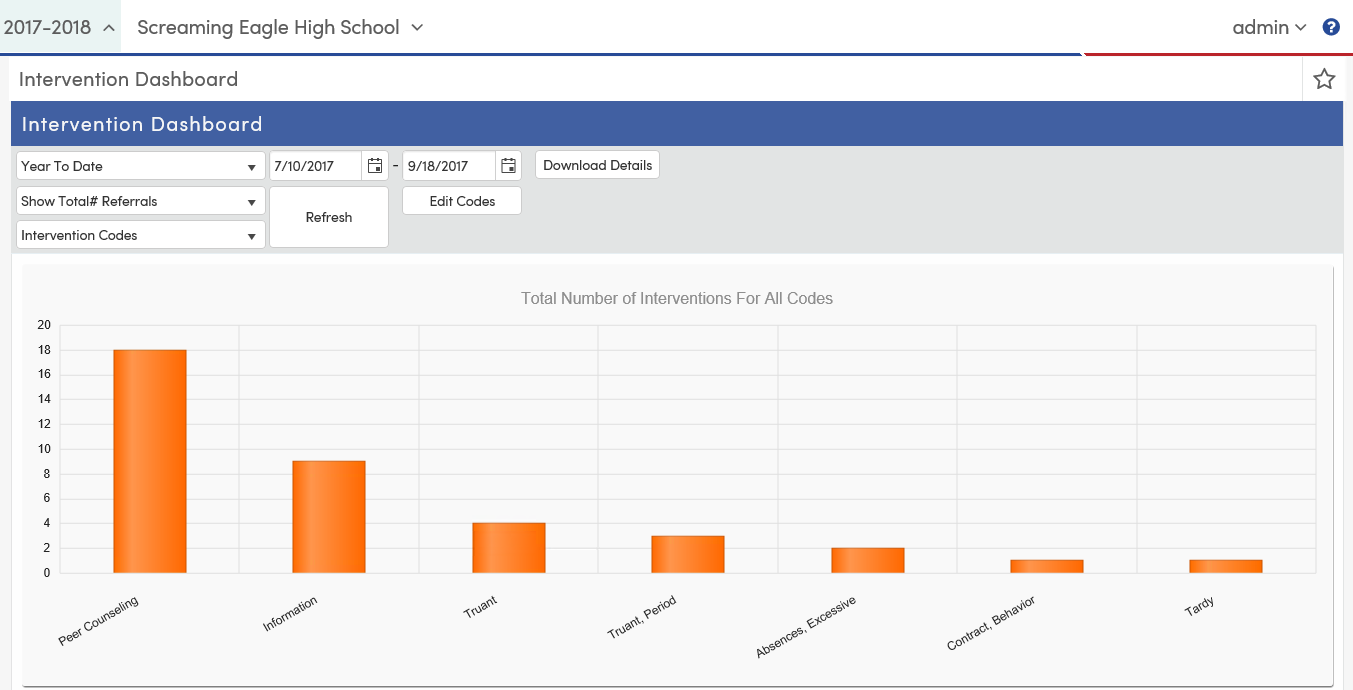Select the Peer Counseling bar in the chart
1353x690 pixels.
pyautogui.click(x=149, y=460)
